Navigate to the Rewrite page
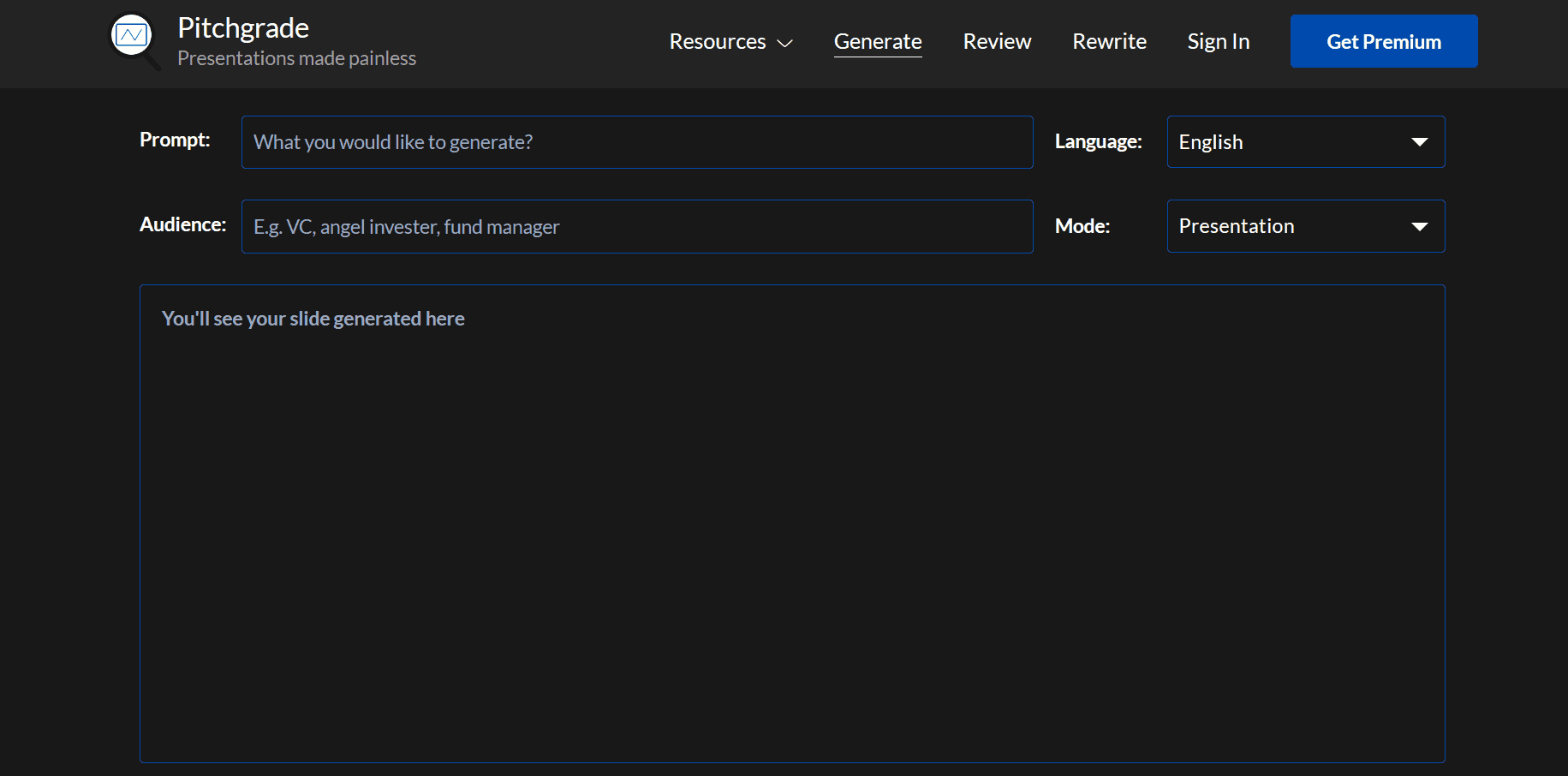 click(1109, 42)
